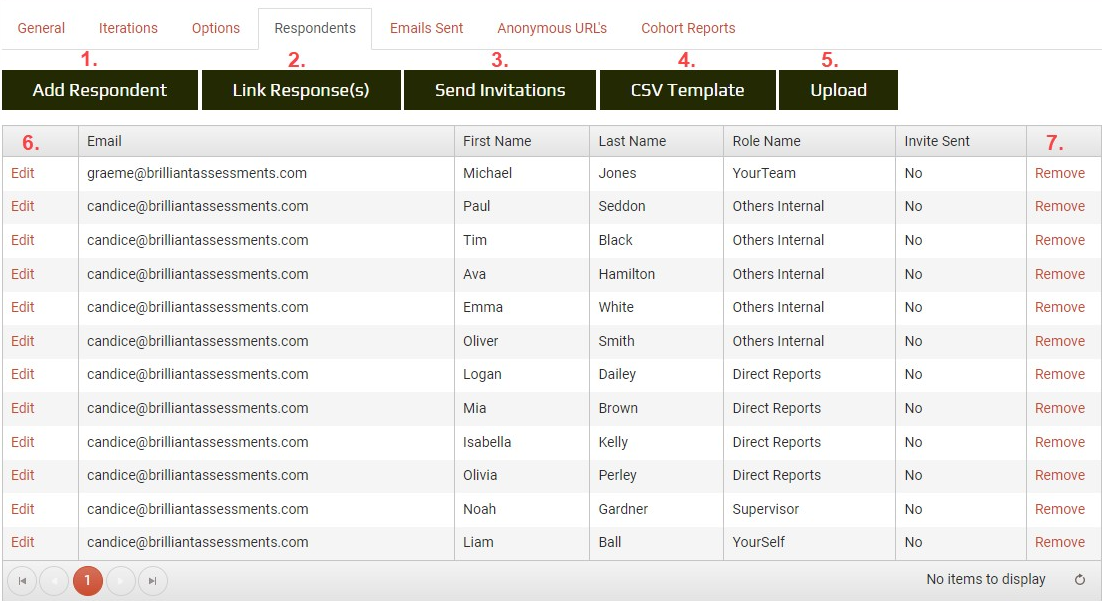
Task: Open the Anonymous URL's tab
Action: click(552, 28)
